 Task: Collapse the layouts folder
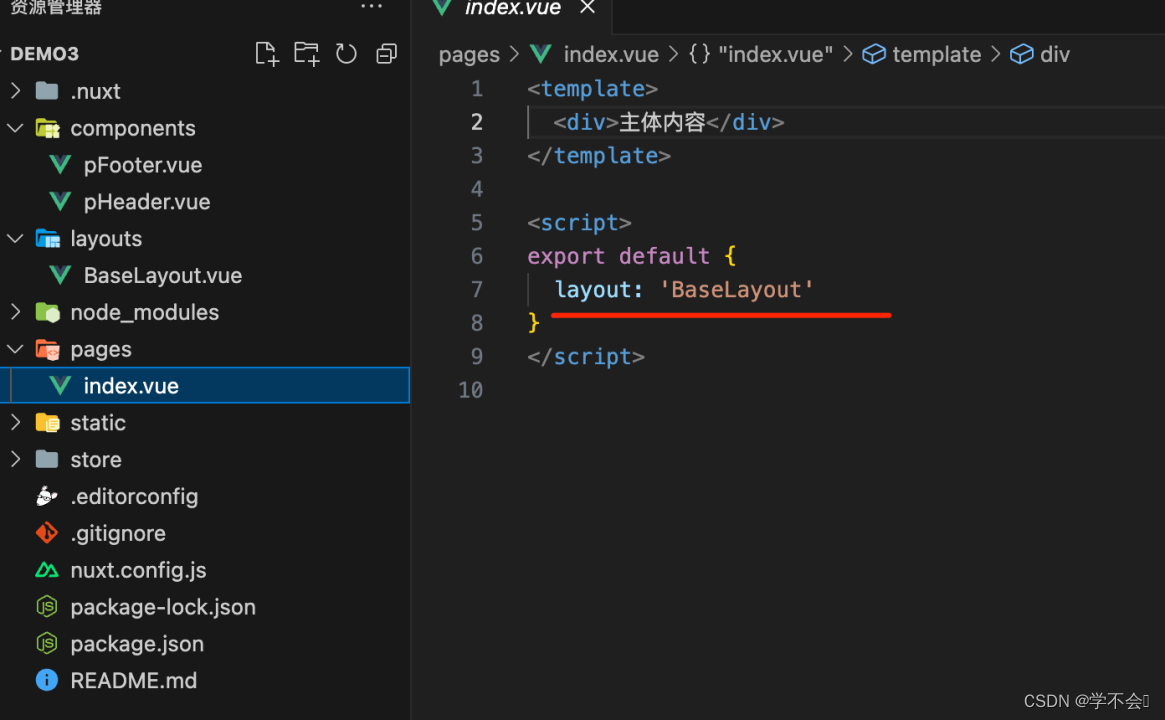(14, 238)
